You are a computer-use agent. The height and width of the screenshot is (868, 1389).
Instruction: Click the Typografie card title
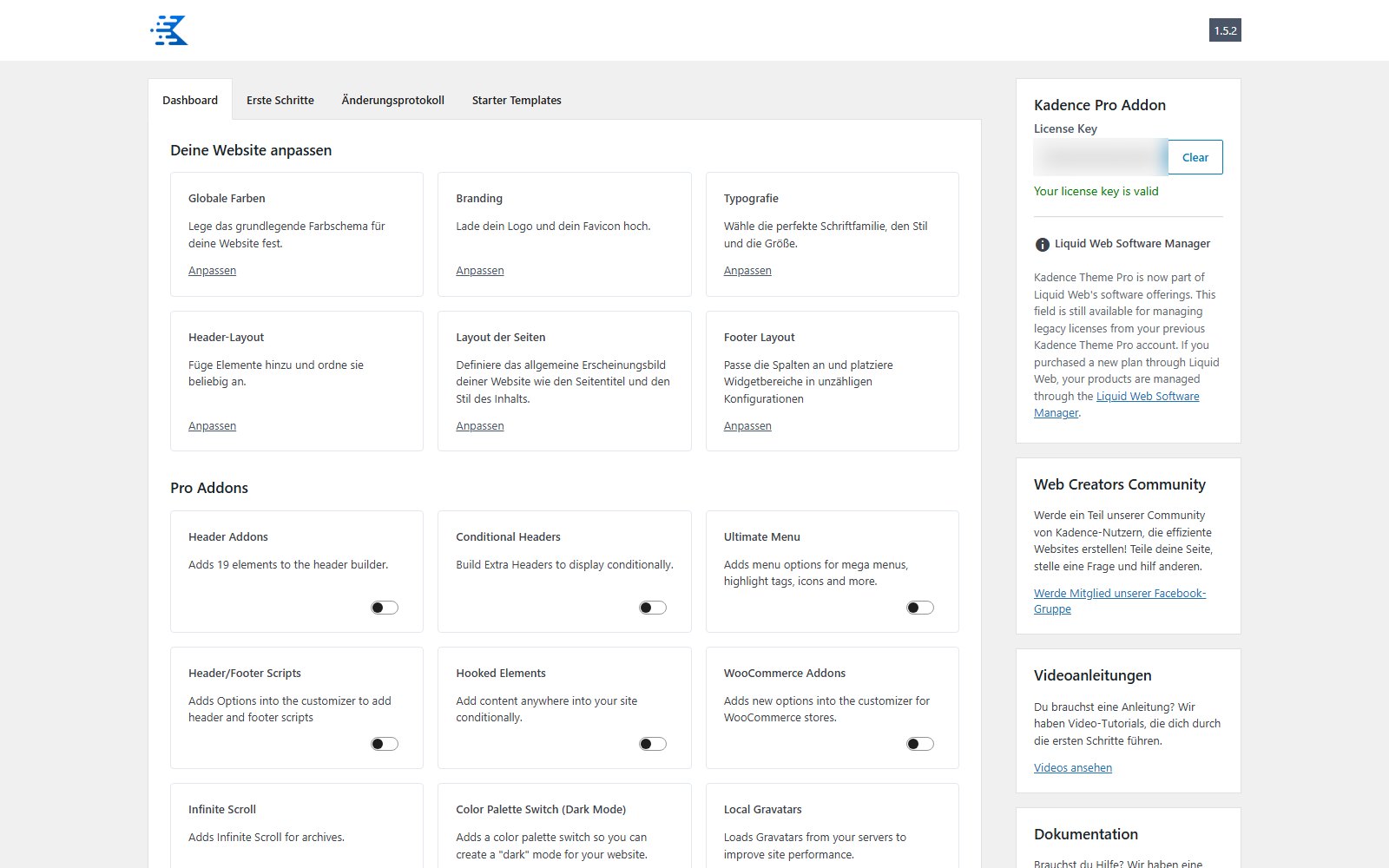click(751, 199)
